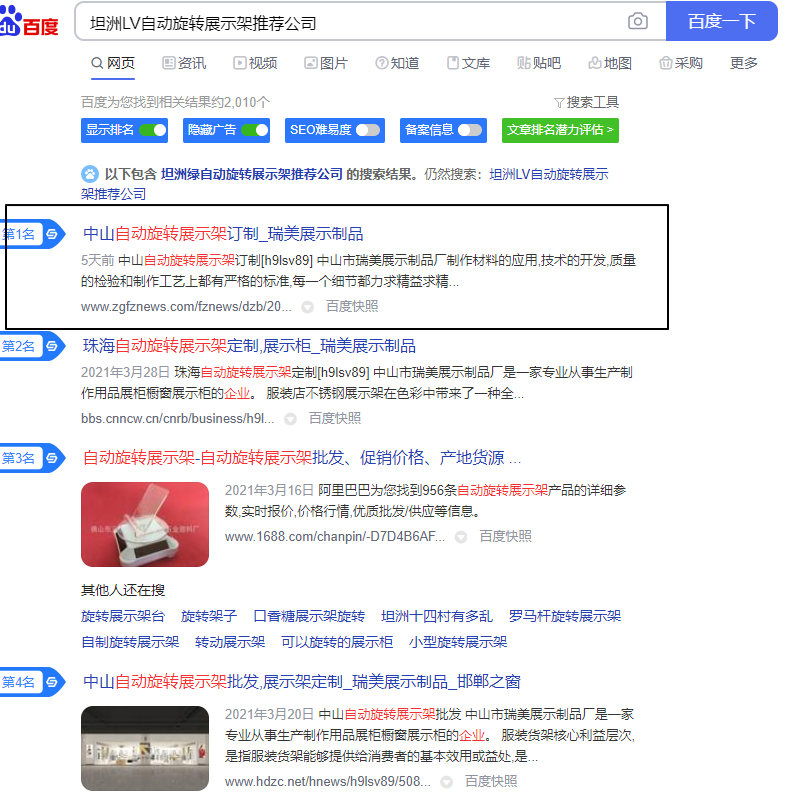800x800 pixels.
Task: Click 文章排名潜力评估 green button
Action: [x=560, y=130]
